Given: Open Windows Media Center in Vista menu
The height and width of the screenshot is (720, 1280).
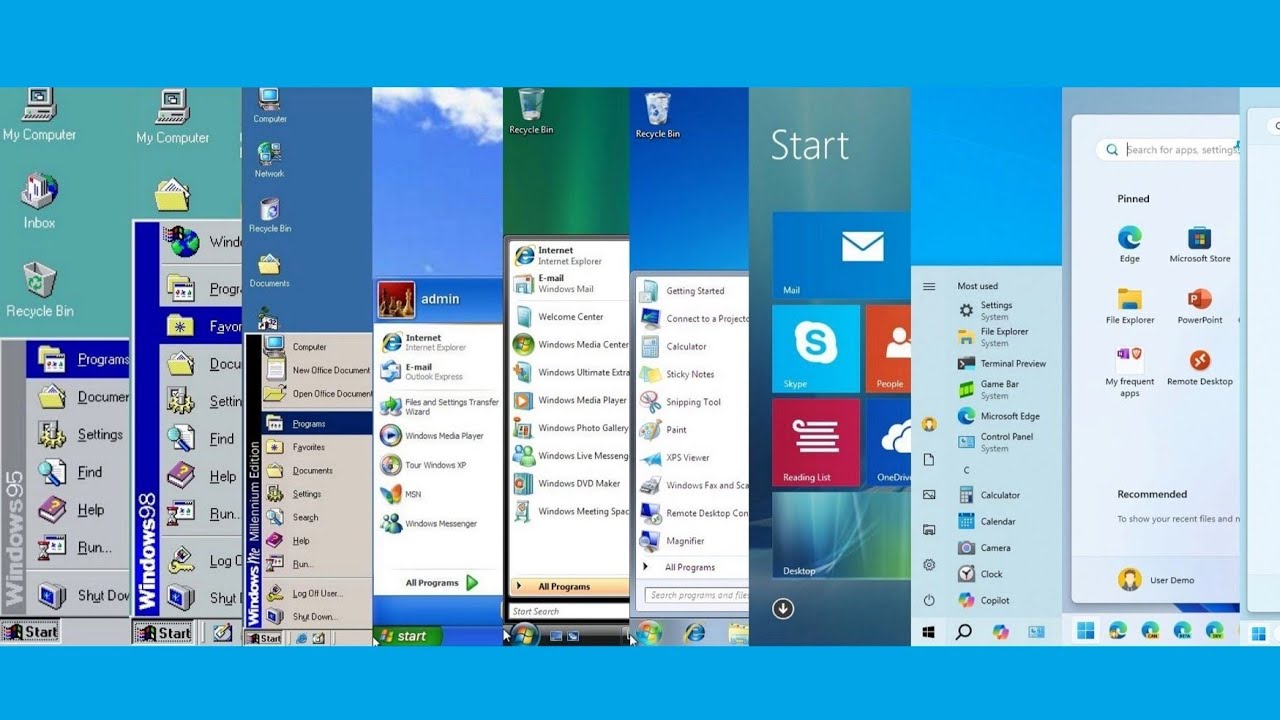Looking at the screenshot, I should [571, 345].
